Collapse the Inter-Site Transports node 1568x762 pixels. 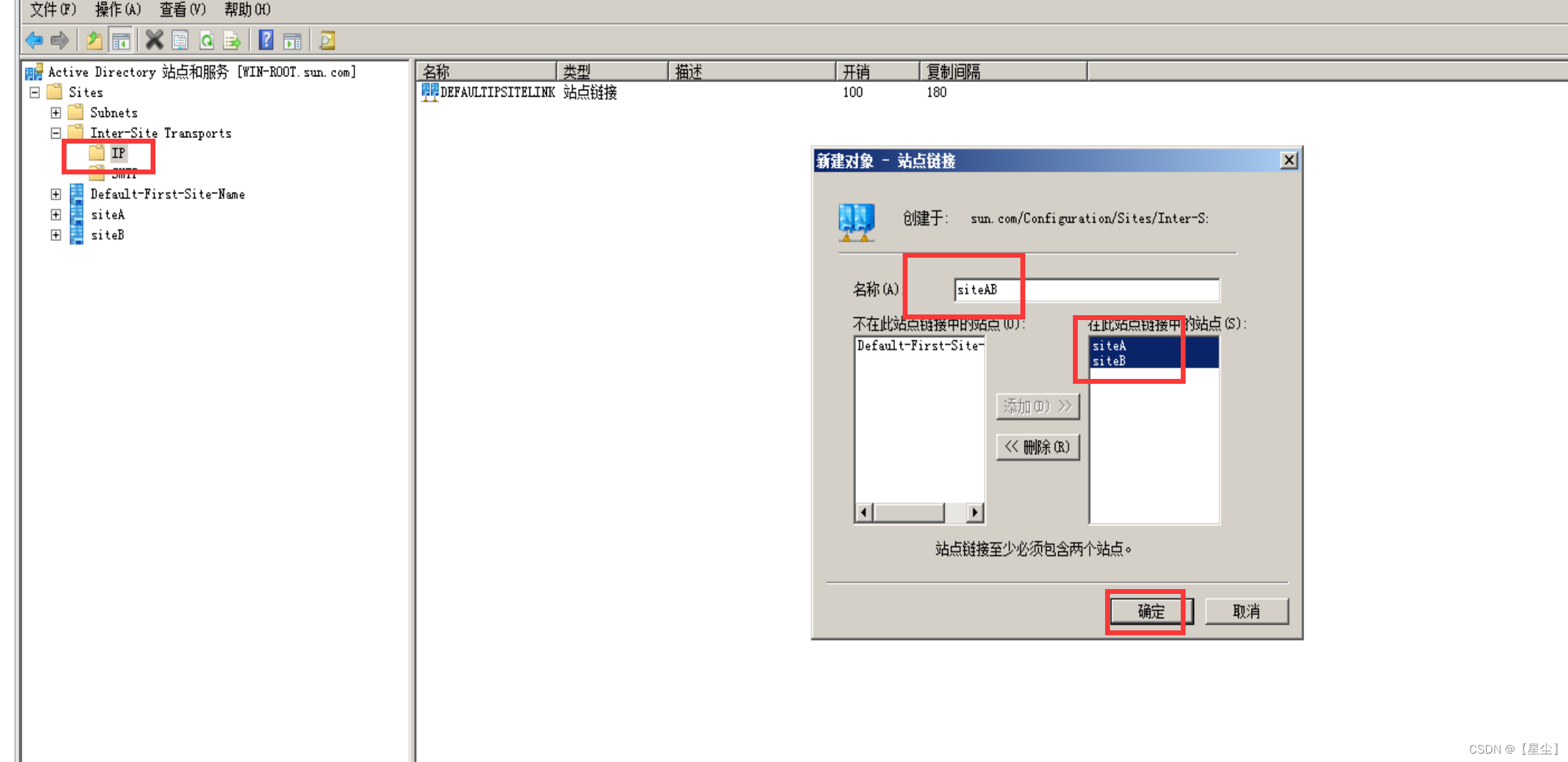(56, 133)
